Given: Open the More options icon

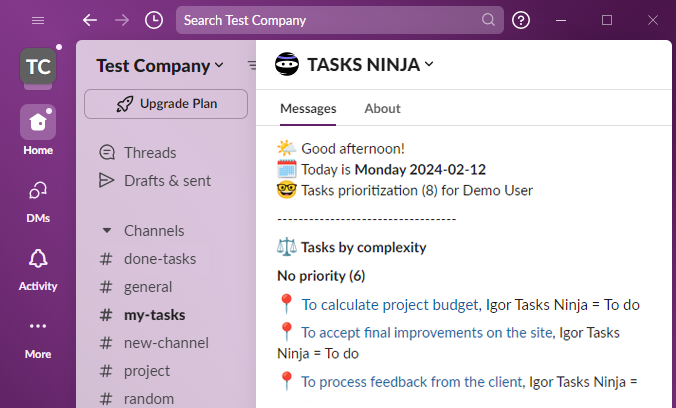Looking at the screenshot, I should pyautogui.click(x=38, y=327).
